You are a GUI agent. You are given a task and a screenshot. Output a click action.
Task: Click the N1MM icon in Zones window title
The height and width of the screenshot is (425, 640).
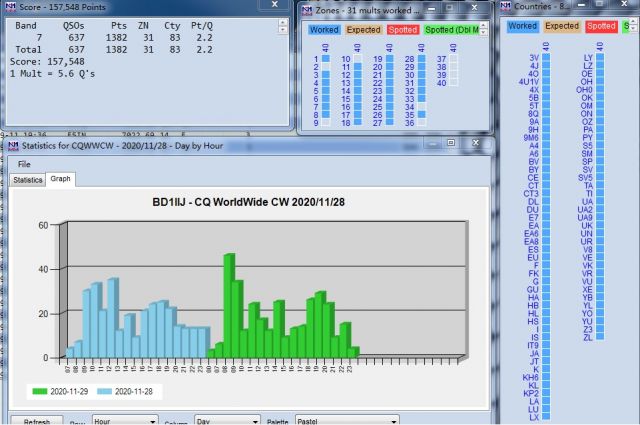point(307,11)
